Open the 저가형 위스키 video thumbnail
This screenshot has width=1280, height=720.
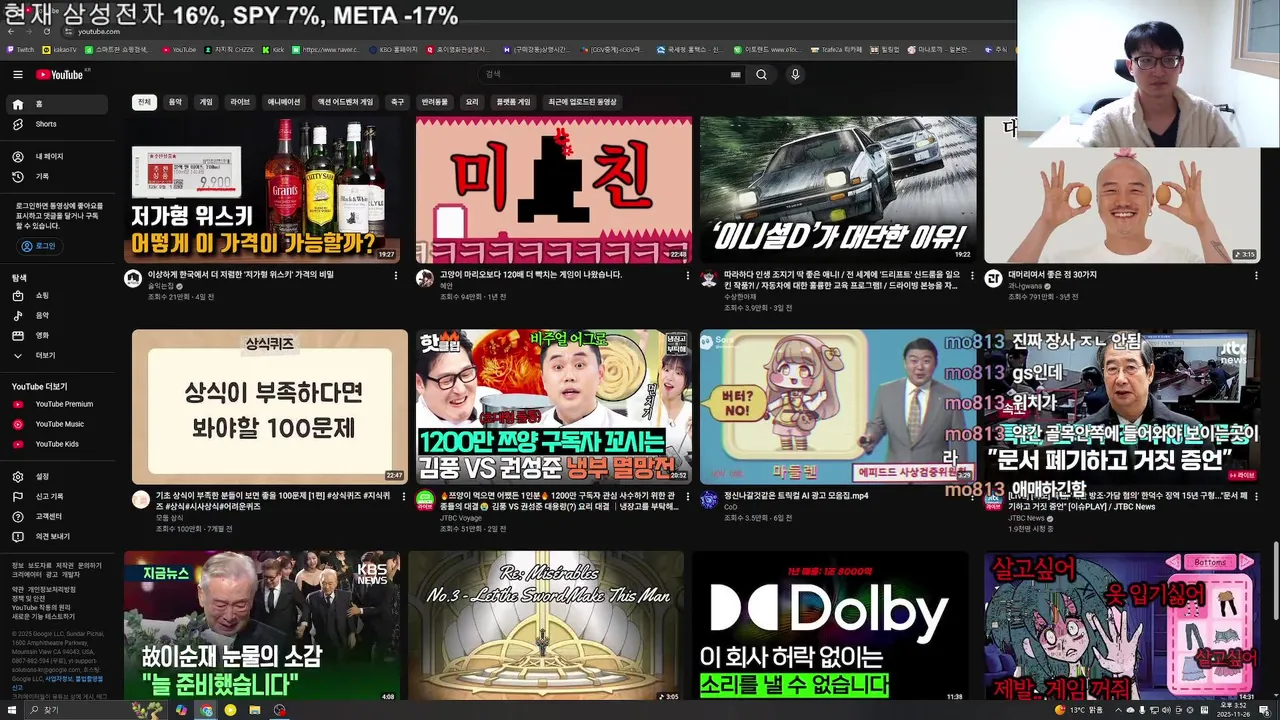262,190
